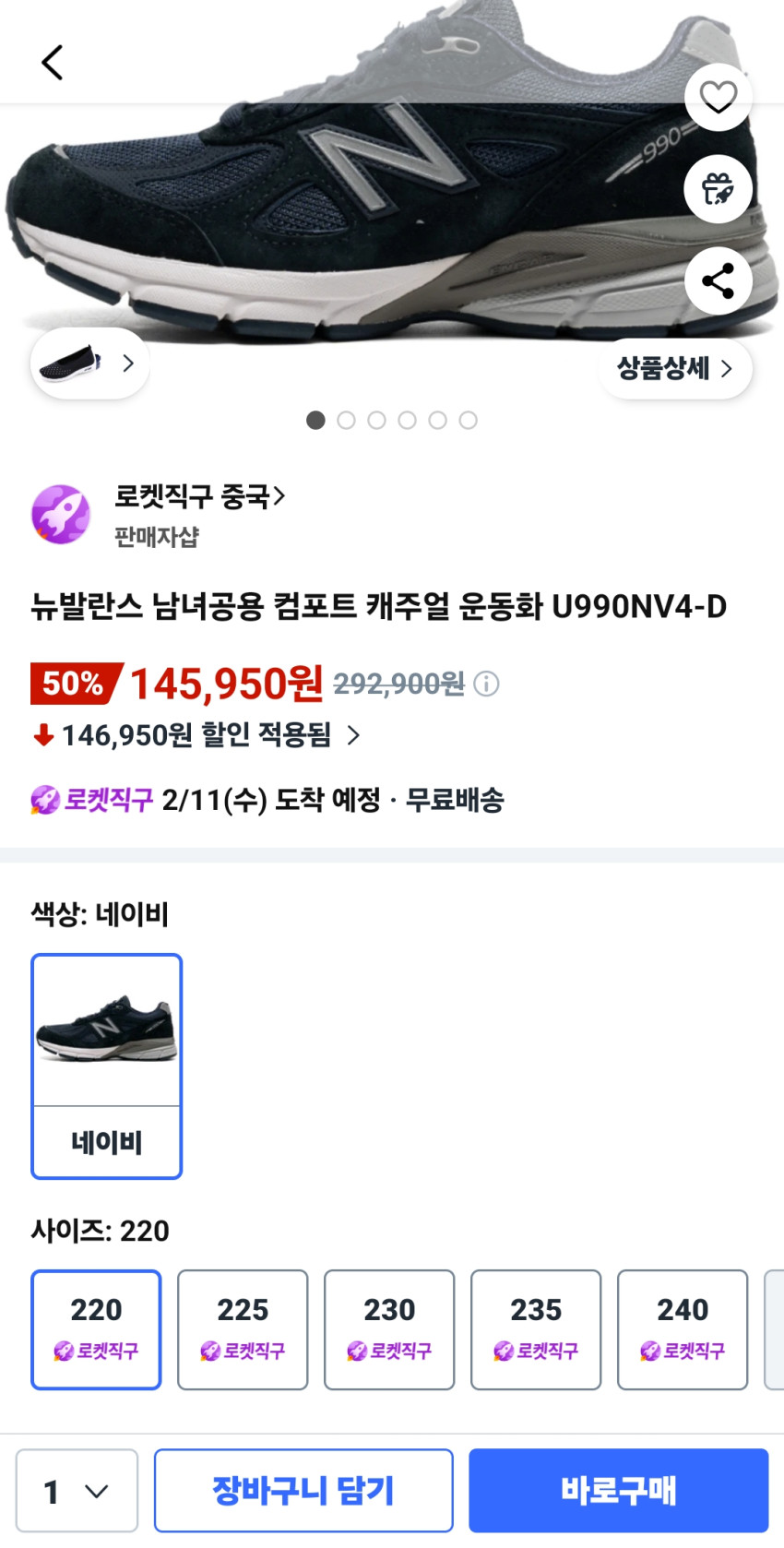
Task: Open the 로켓직구 중국 seller shop
Action: [x=199, y=497]
